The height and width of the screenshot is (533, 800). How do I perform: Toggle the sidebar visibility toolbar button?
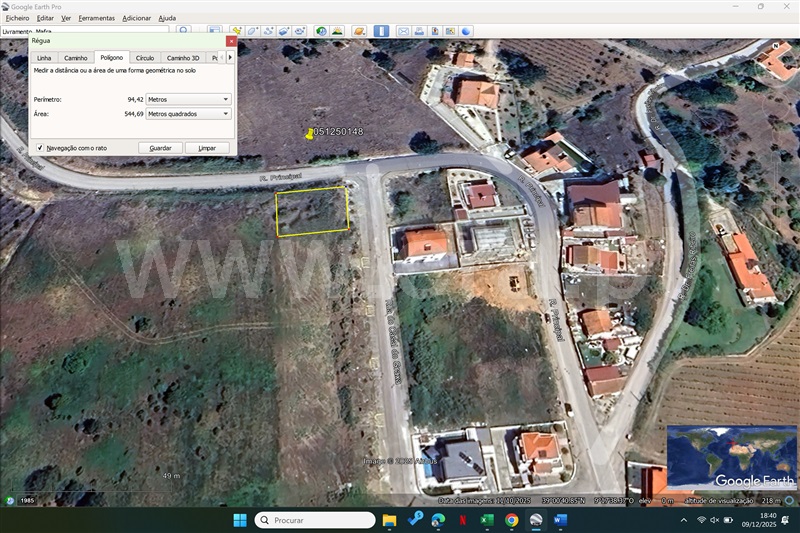click(214, 31)
